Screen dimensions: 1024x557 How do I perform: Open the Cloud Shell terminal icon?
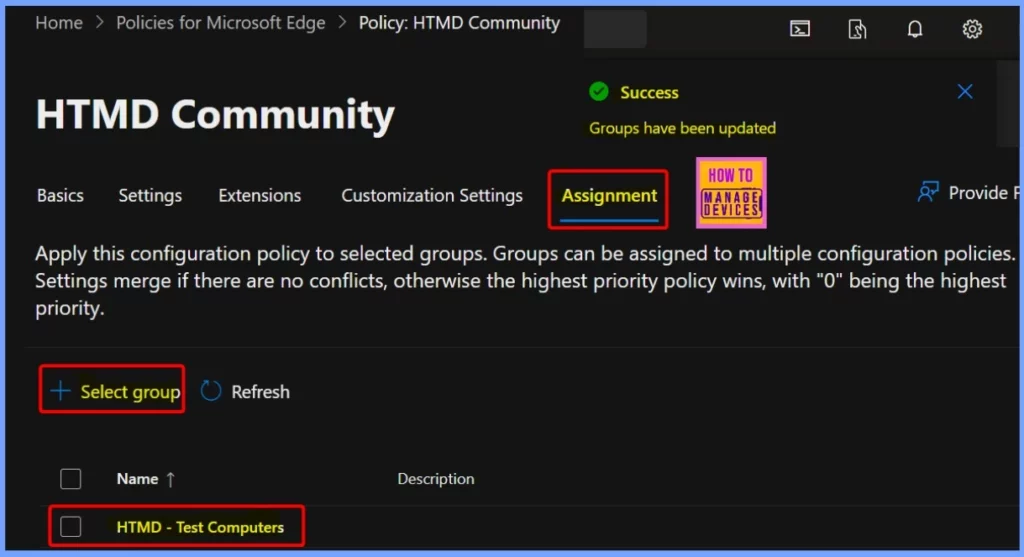tap(800, 29)
